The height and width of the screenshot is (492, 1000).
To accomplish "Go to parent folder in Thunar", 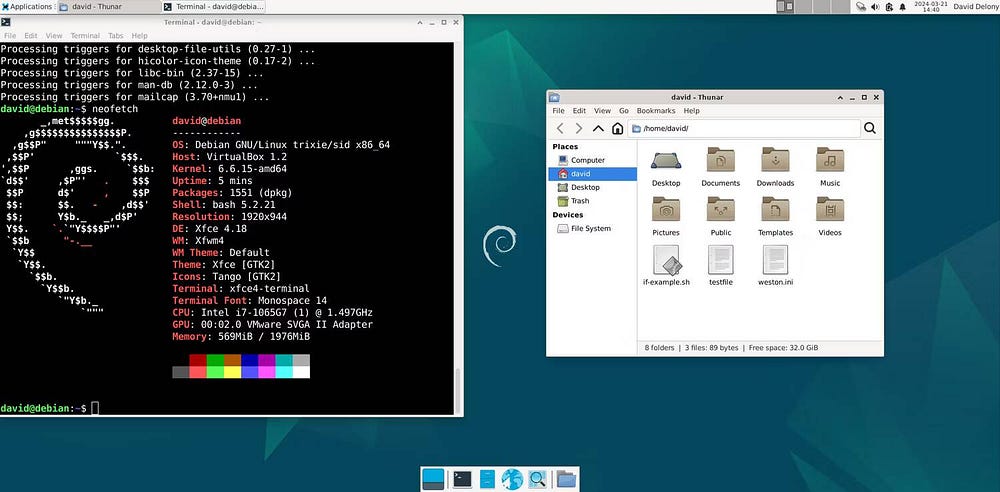I will 598,128.
